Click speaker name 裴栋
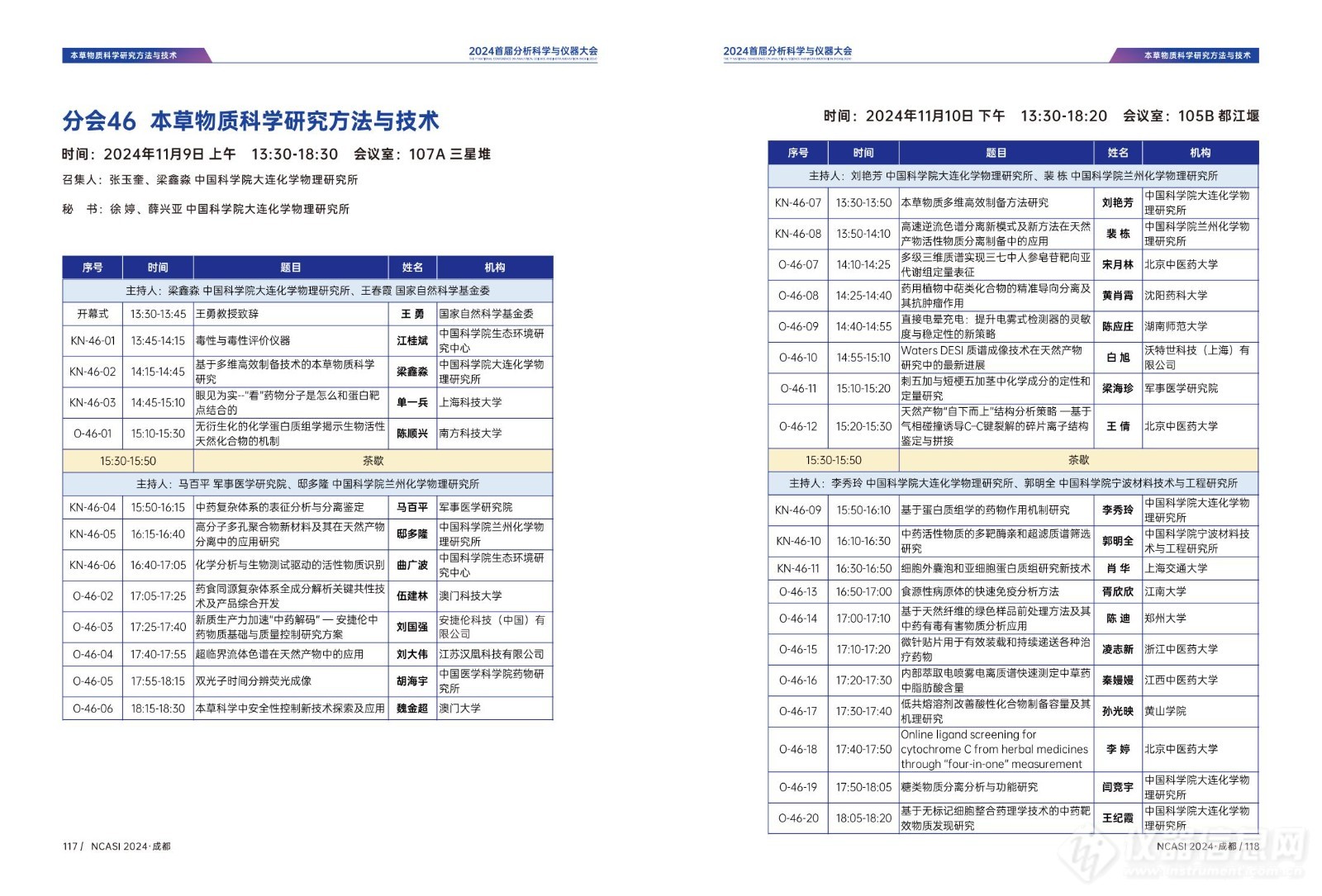Screen dimensions: 1322x896 (x=1118, y=234)
